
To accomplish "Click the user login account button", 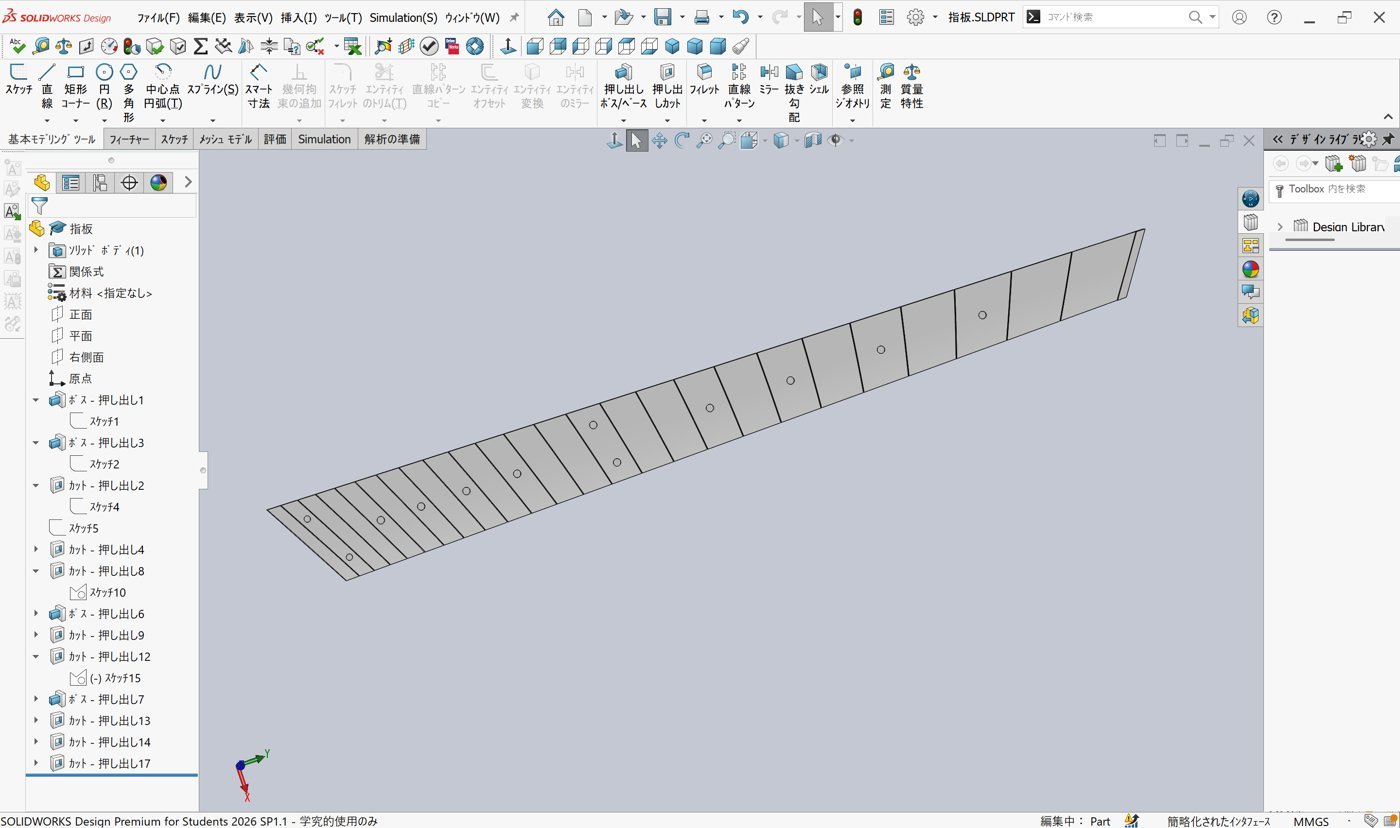I will [1240, 17].
